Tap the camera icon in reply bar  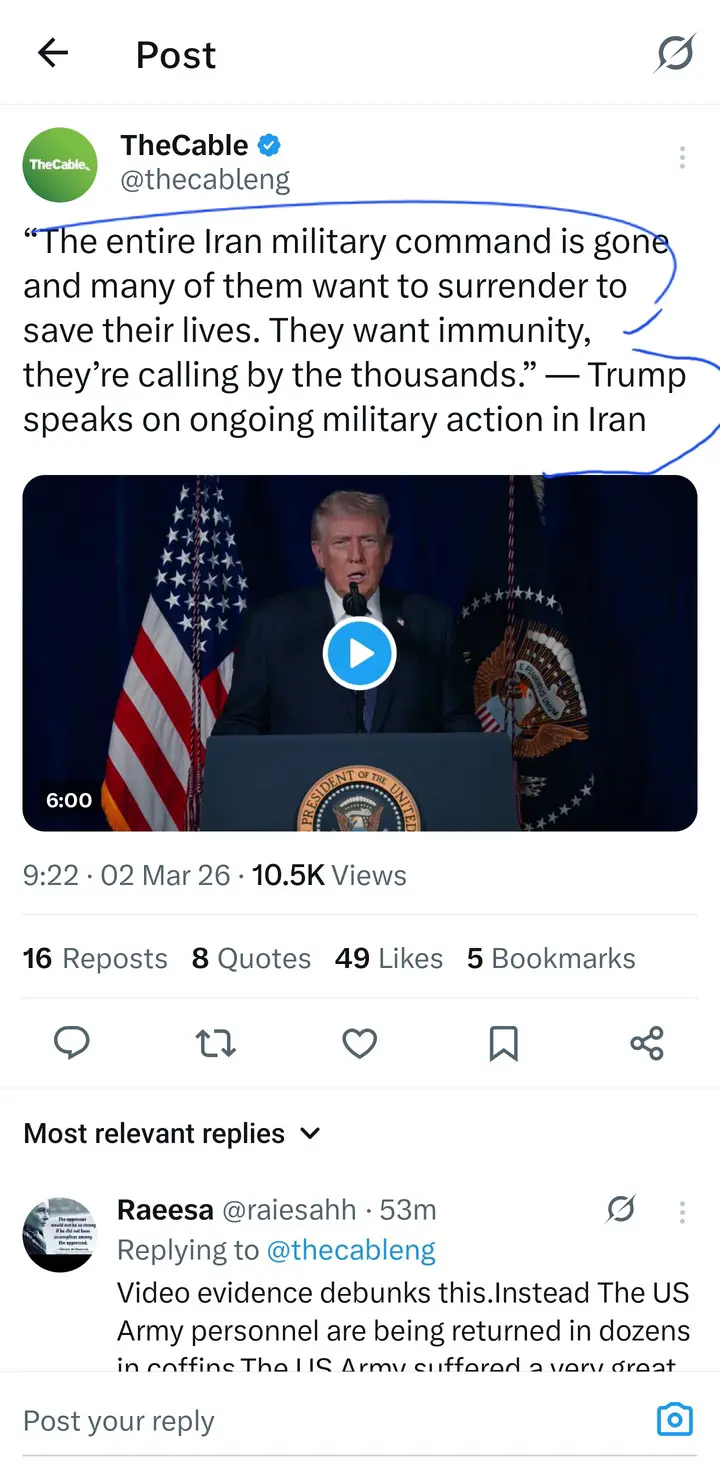675,1420
